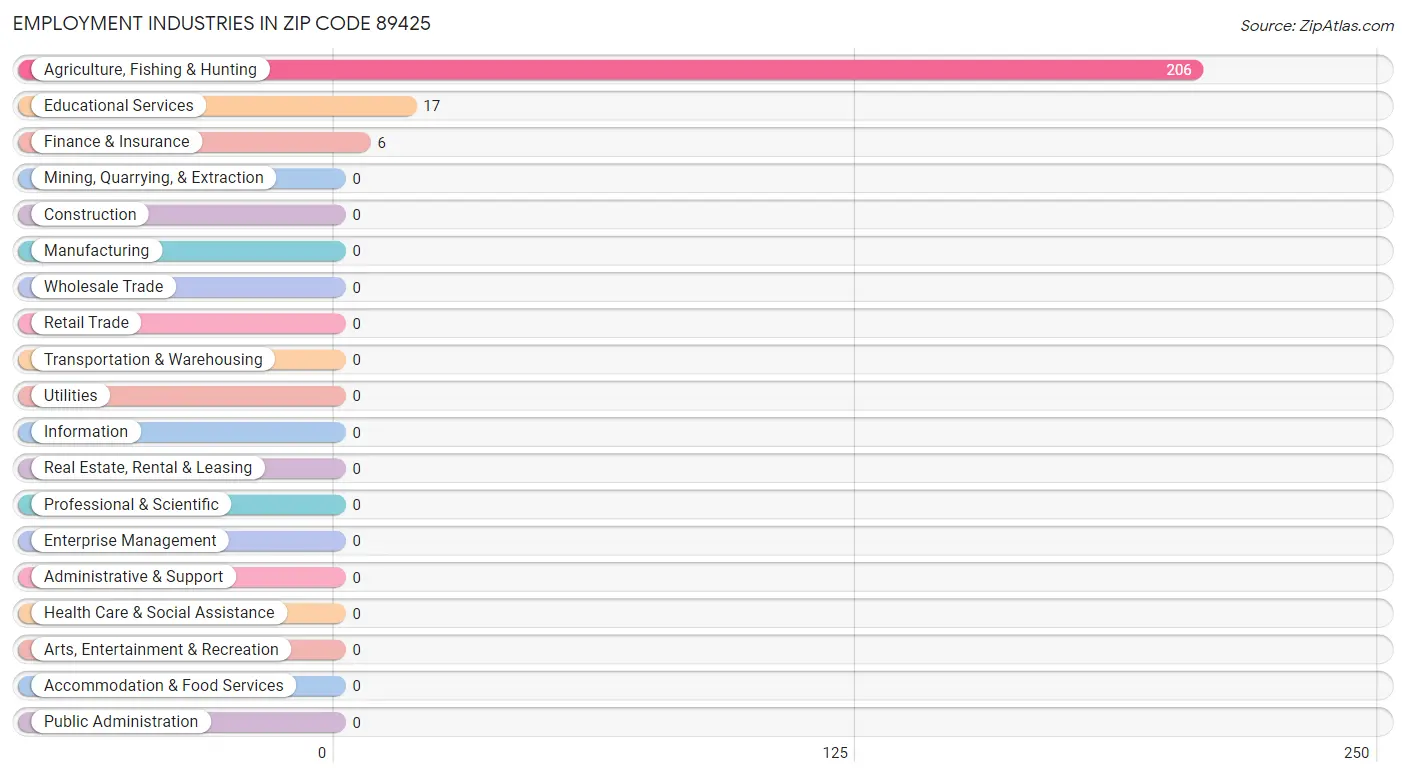Click the Construction label

click(x=90, y=214)
